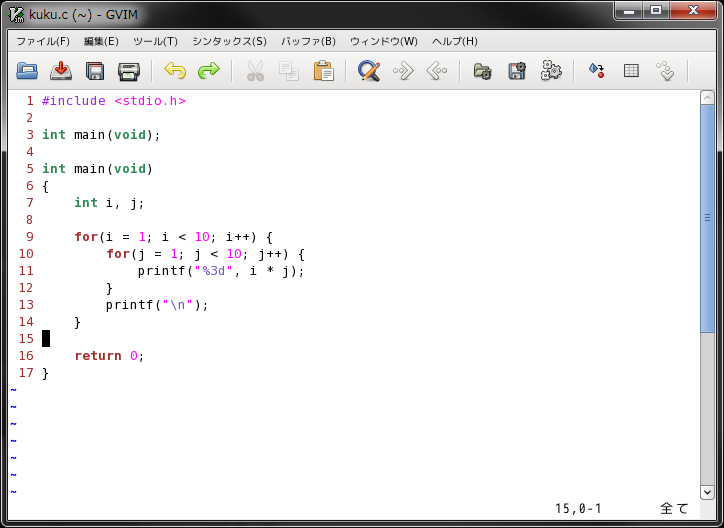Click the Find Previous arrow icon
The height and width of the screenshot is (528, 724).
tap(437, 71)
